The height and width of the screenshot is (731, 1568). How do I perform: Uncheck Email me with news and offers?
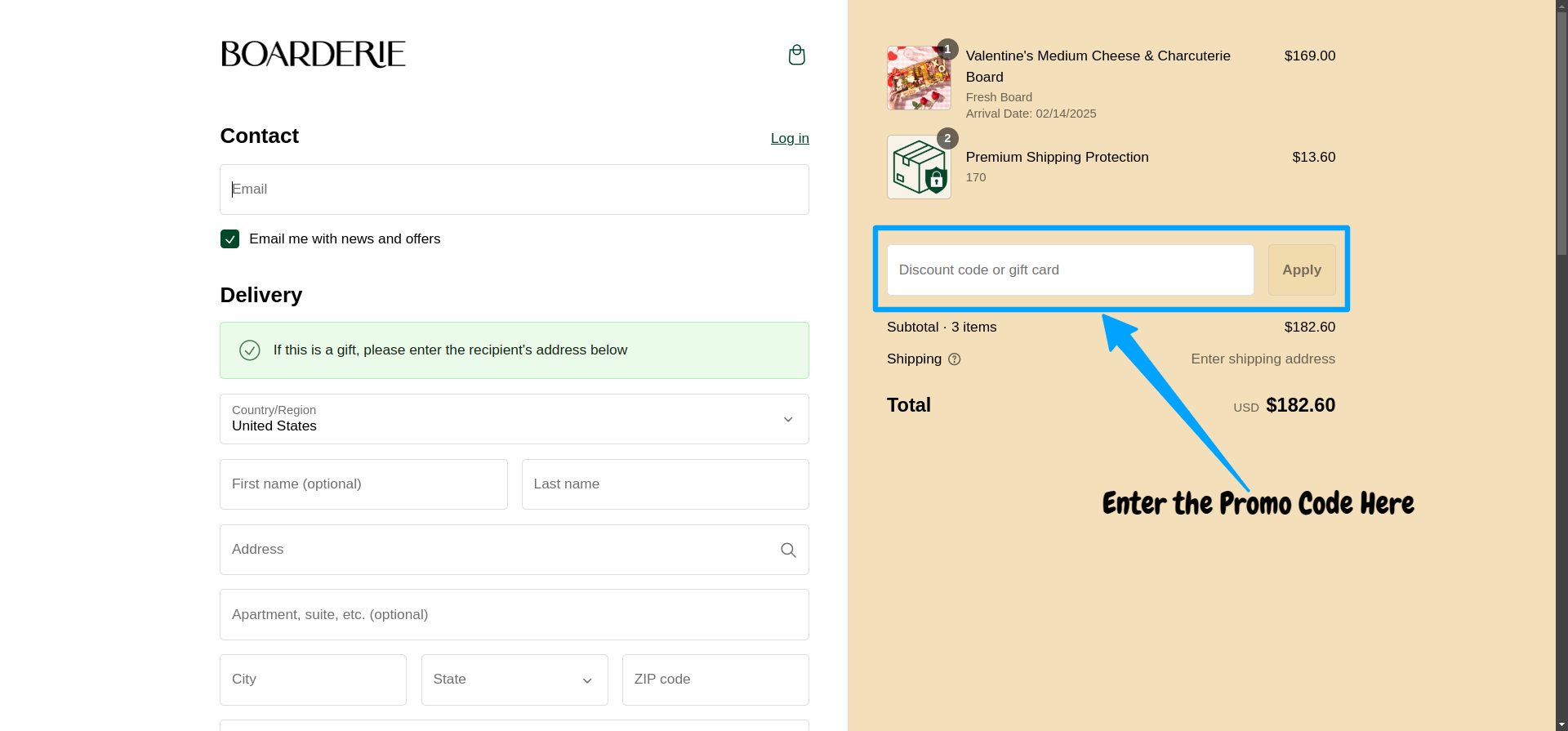(x=230, y=239)
